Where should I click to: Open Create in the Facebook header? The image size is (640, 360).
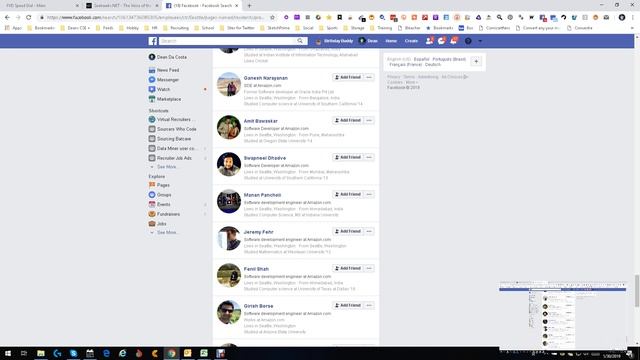411,41
